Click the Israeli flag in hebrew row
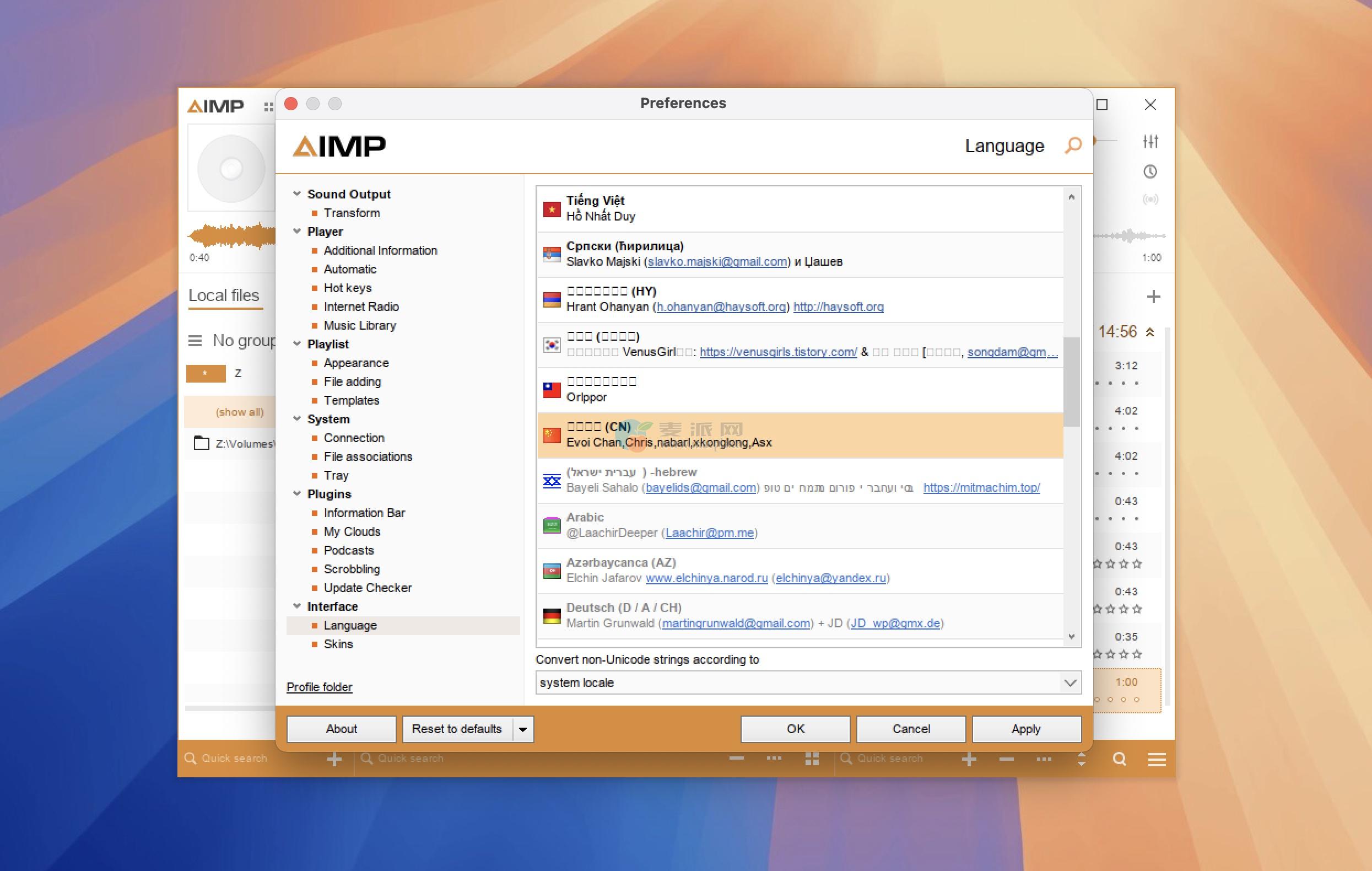1372x871 pixels. 552,480
